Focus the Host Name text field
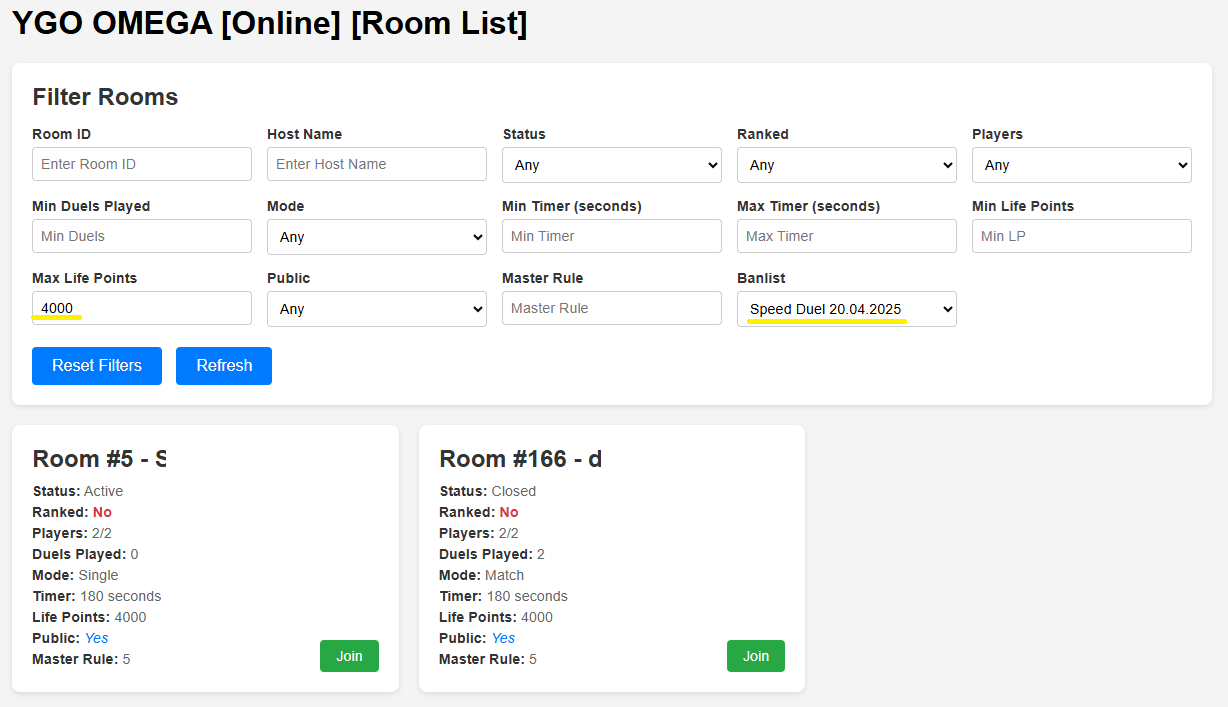 (x=377, y=164)
